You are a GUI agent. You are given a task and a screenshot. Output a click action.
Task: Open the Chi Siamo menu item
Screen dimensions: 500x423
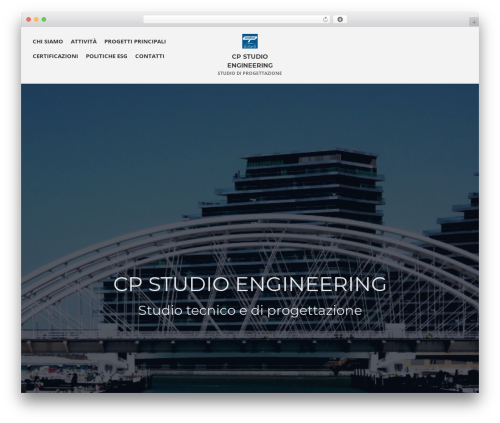(x=48, y=42)
